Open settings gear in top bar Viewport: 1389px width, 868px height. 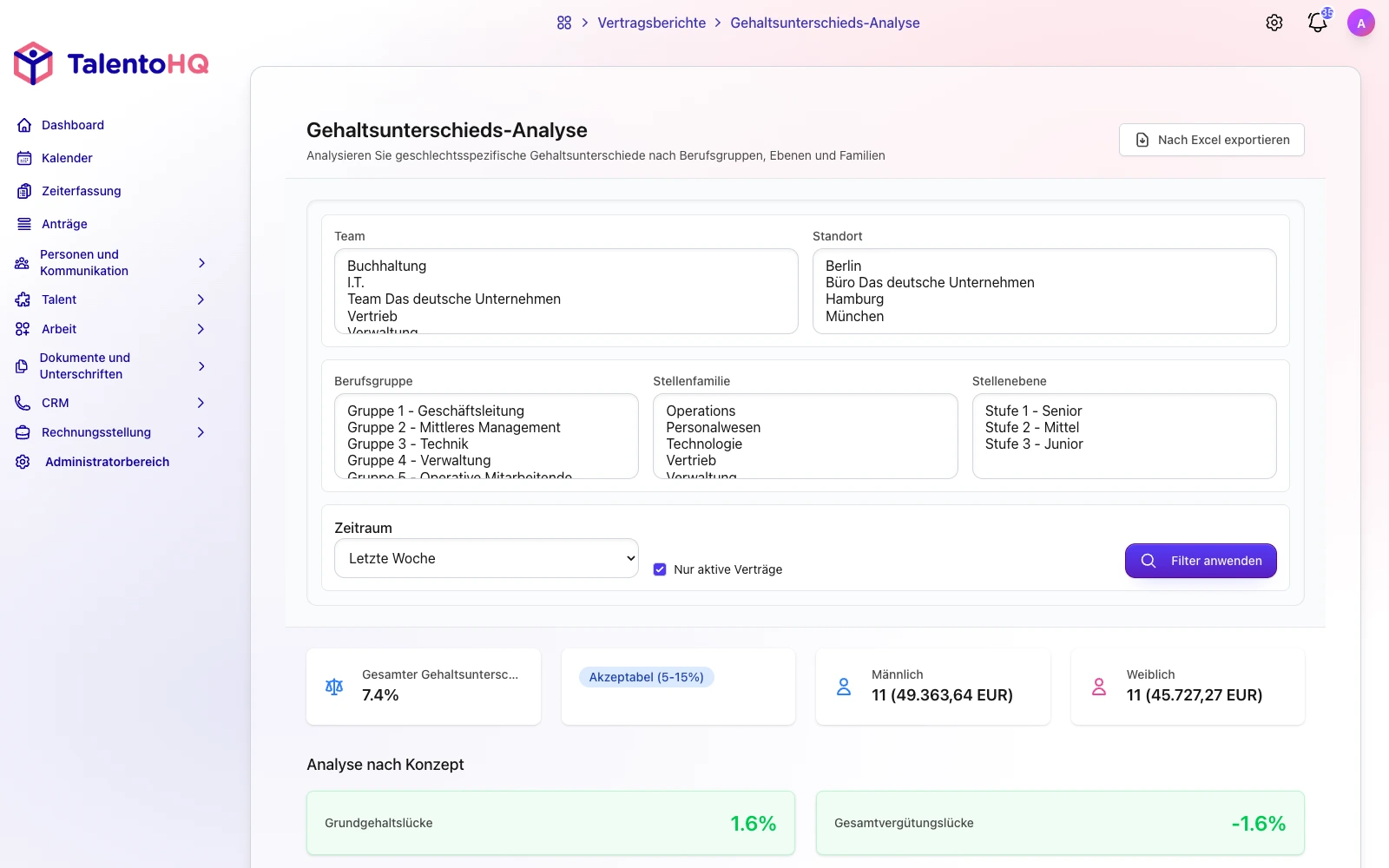(x=1274, y=23)
